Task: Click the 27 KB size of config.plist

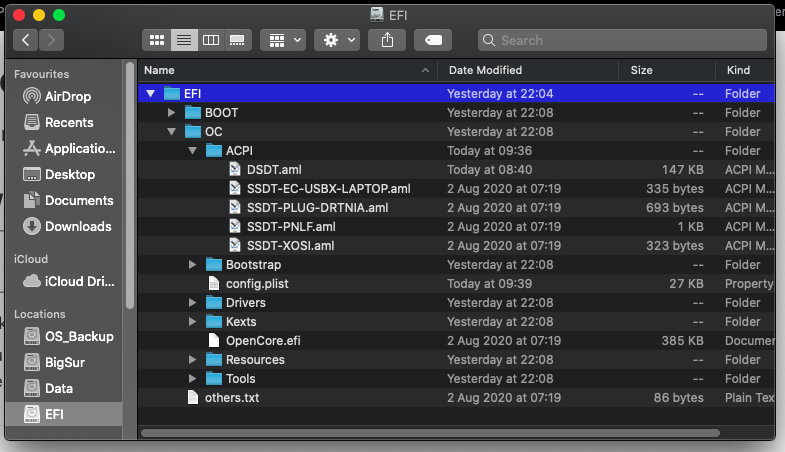Action: pos(686,284)
